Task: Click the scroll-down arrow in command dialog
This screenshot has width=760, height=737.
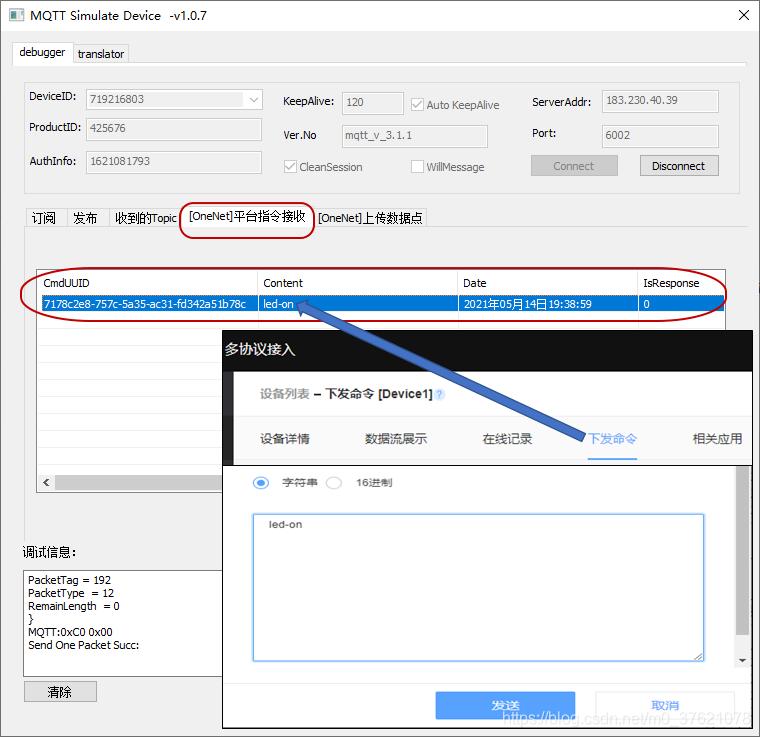Action: coord(742,660)
